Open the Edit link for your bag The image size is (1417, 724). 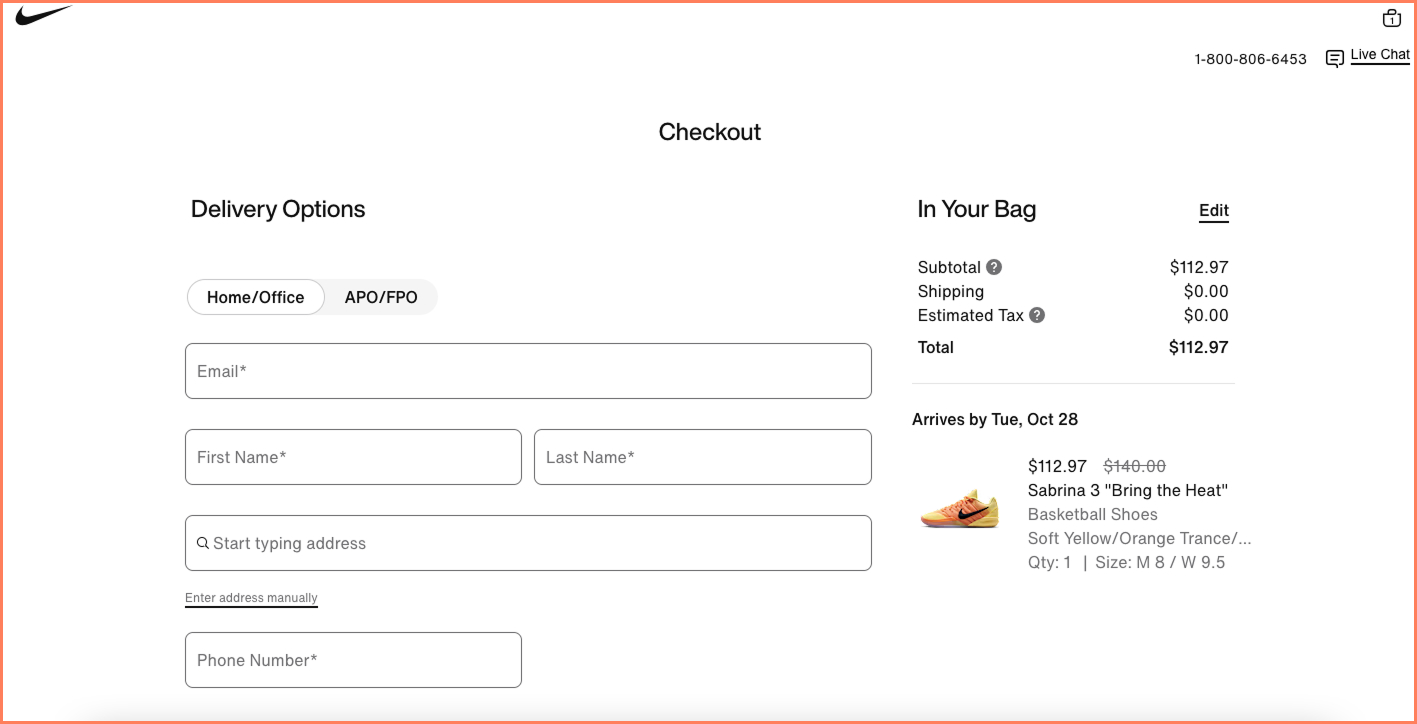click(1213, 210)
